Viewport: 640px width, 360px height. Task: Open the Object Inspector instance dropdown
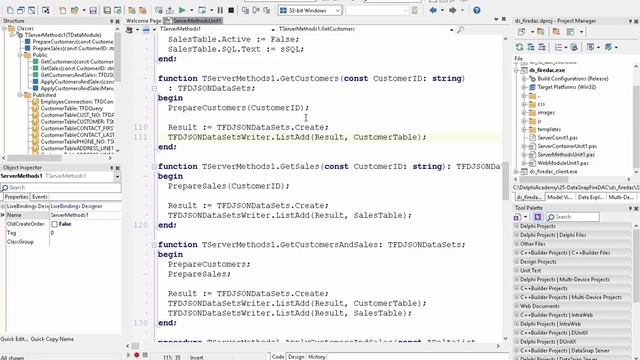(117, 176)
